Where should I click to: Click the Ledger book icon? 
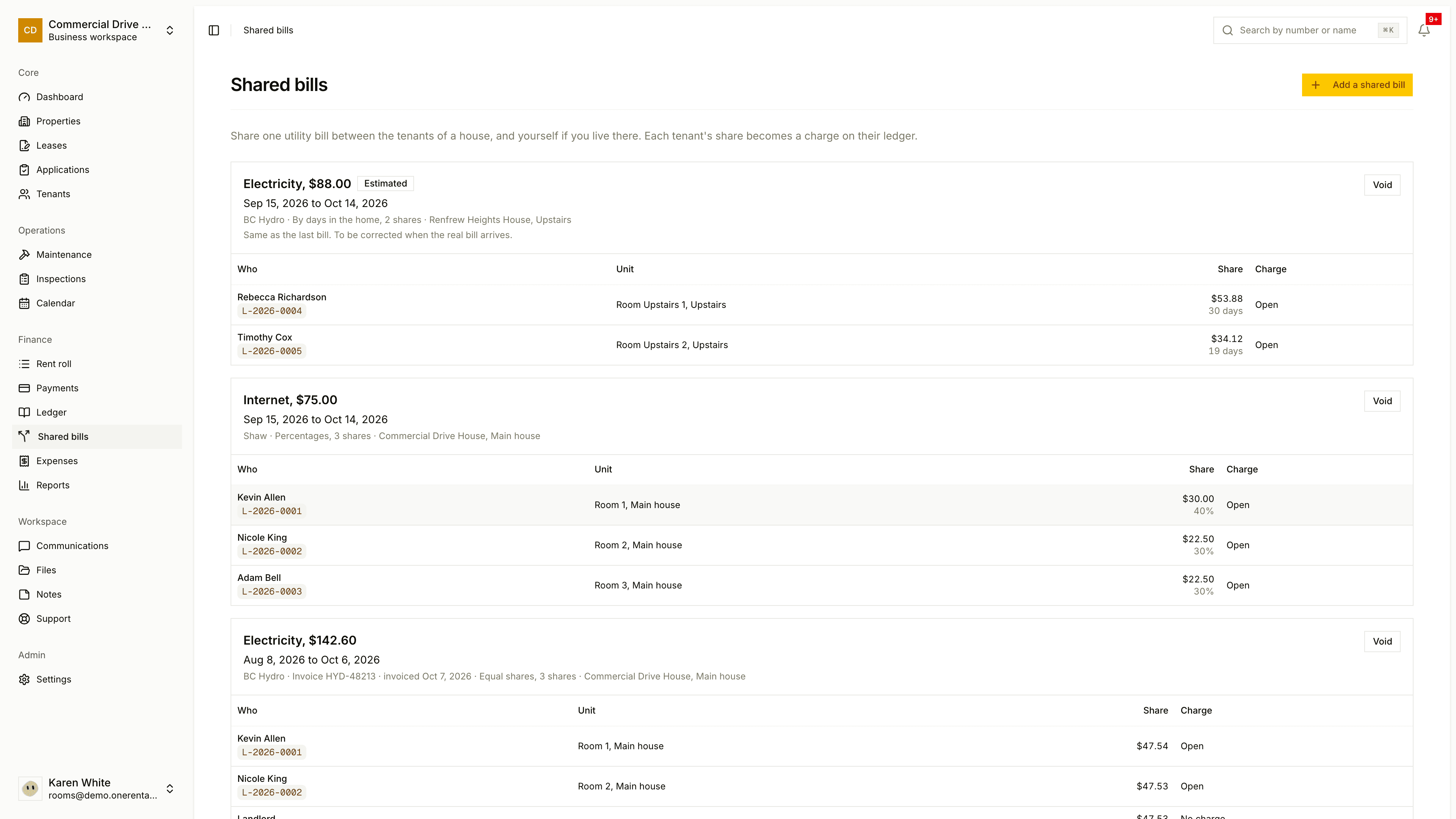click(24, 412)
